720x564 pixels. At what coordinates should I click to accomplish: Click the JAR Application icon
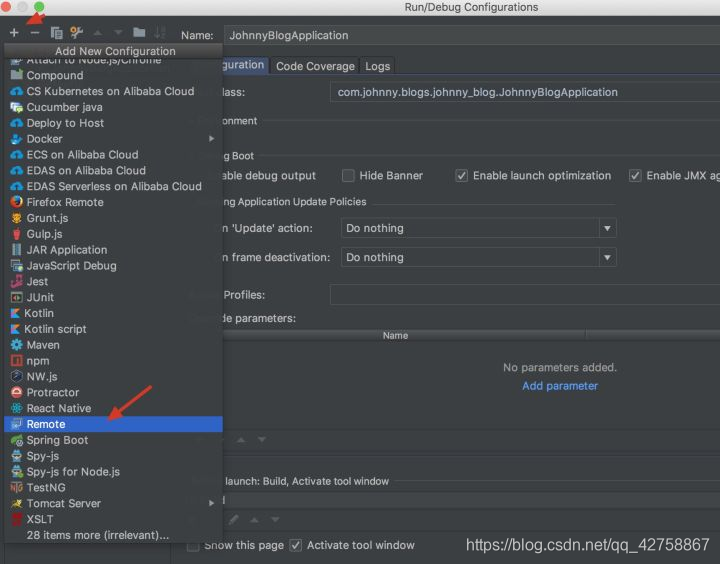(x=17, y=250)
